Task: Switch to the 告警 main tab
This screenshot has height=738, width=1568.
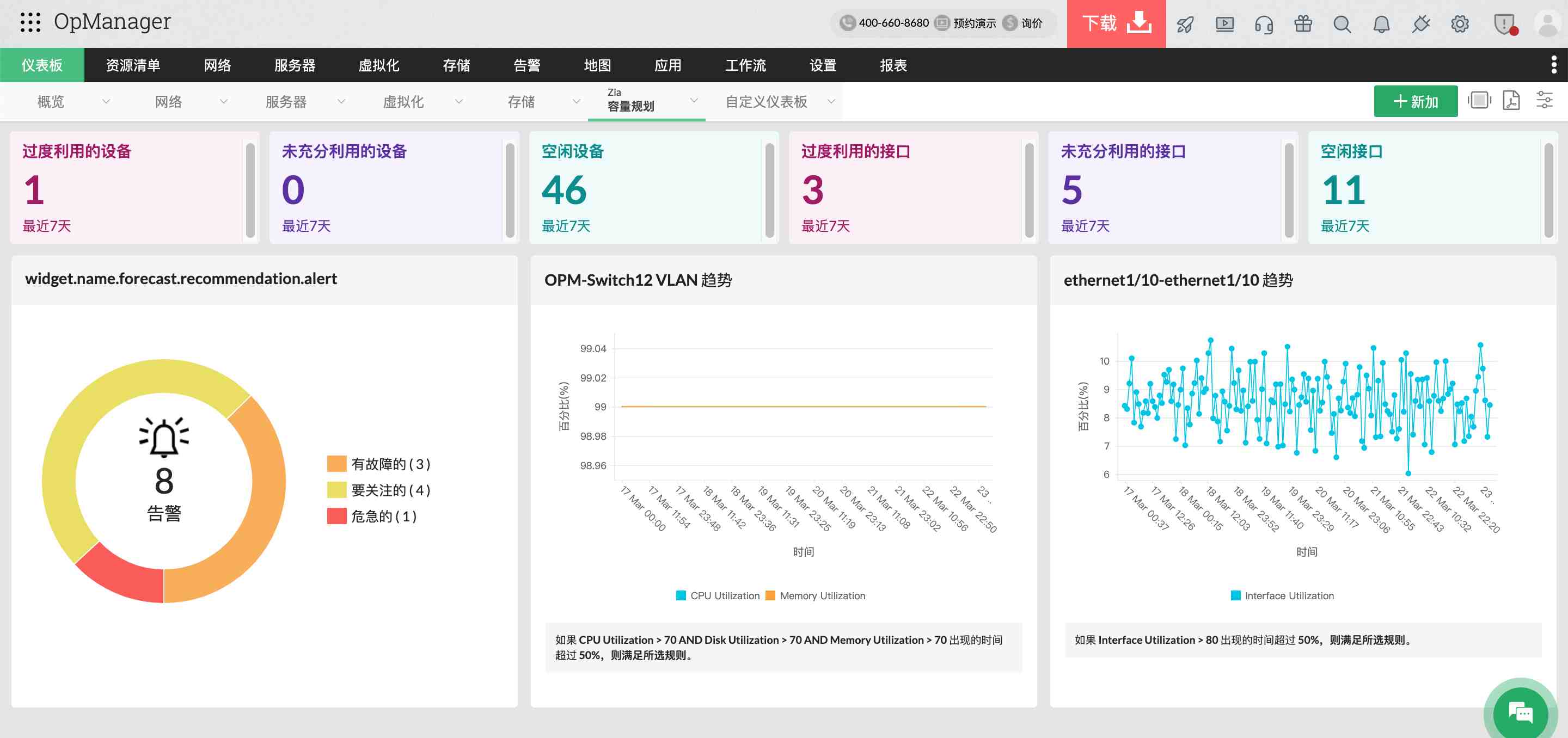Action: [526, 65]
